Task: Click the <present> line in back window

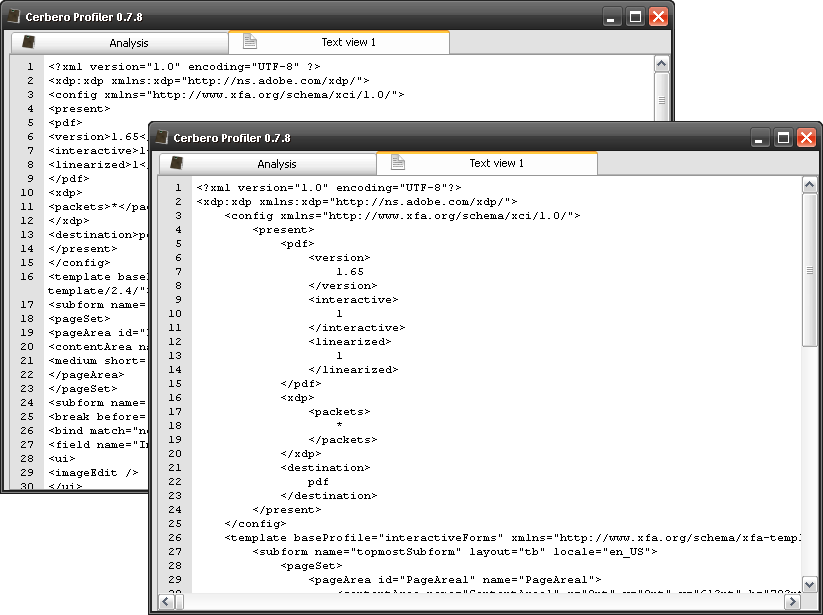Action: tap(79, 109)
